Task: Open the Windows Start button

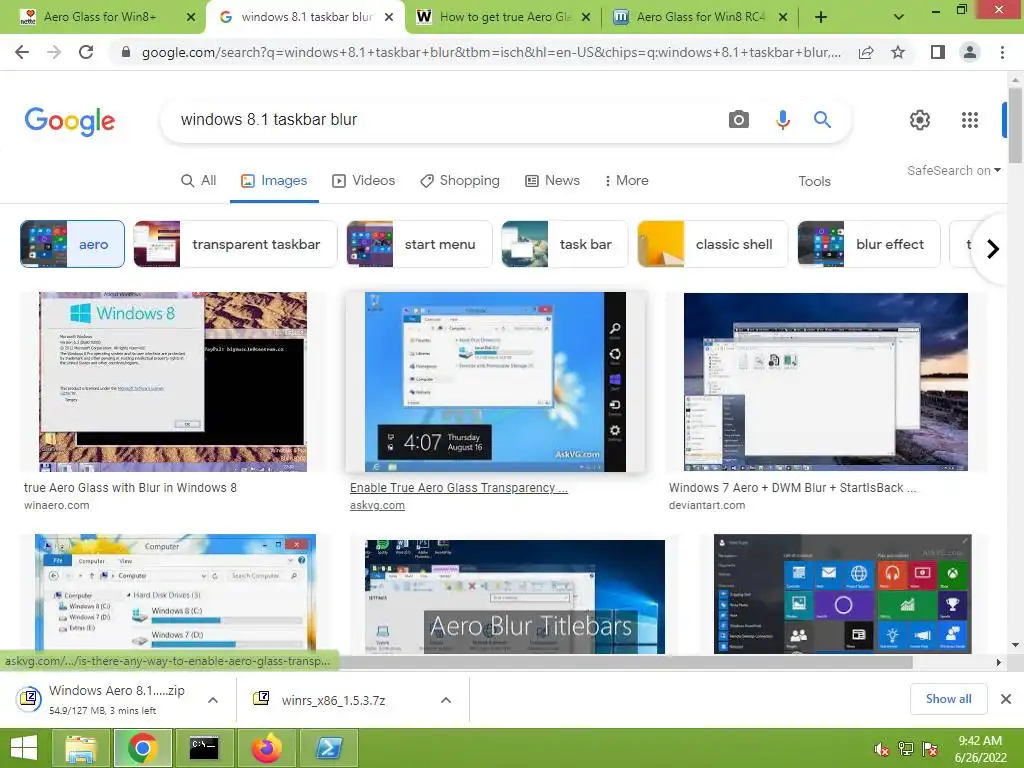Action: point(24,748)
